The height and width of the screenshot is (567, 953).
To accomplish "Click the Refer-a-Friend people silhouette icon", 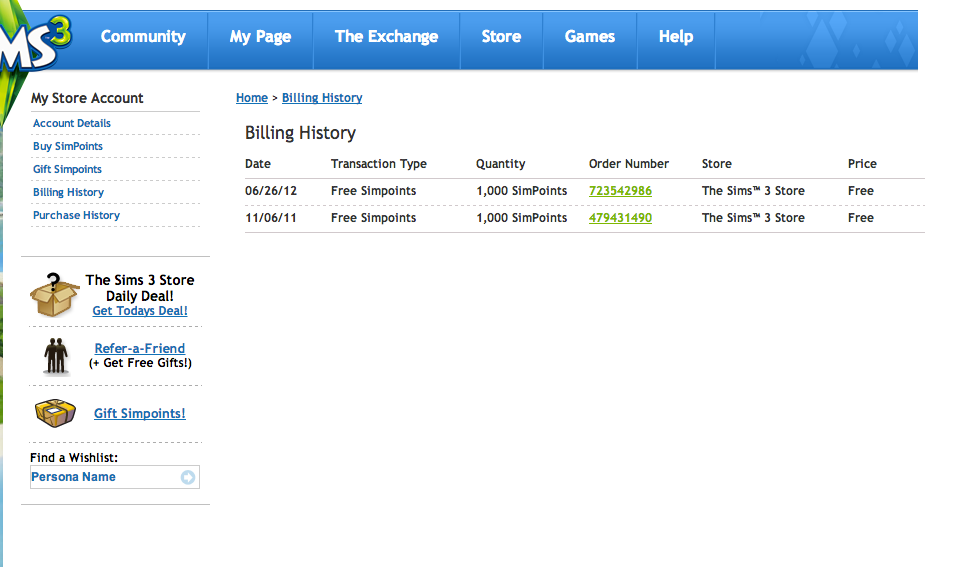I will 56,356.
